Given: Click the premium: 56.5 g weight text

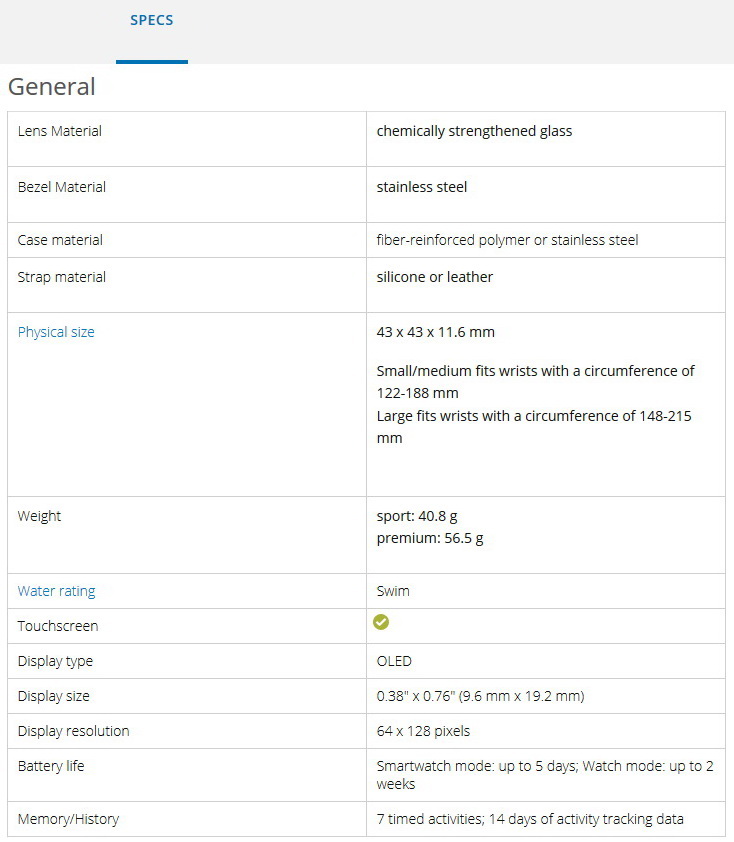Looking at the screenshot, I should pos(430,538).
